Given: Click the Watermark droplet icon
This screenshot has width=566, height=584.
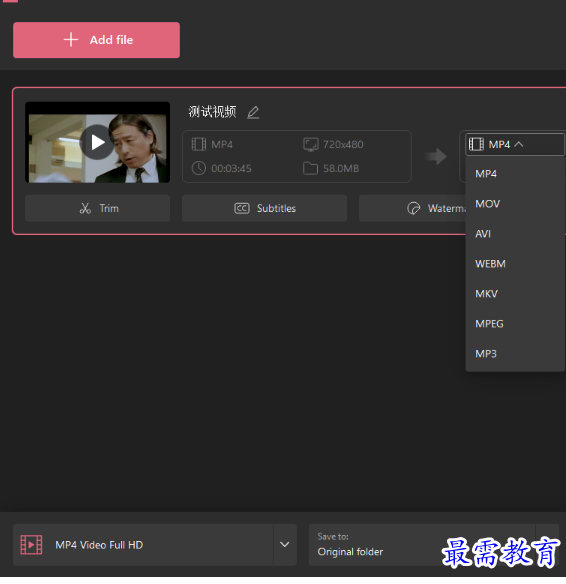Looking at the screenshot, I should click(x=413, y=208).
